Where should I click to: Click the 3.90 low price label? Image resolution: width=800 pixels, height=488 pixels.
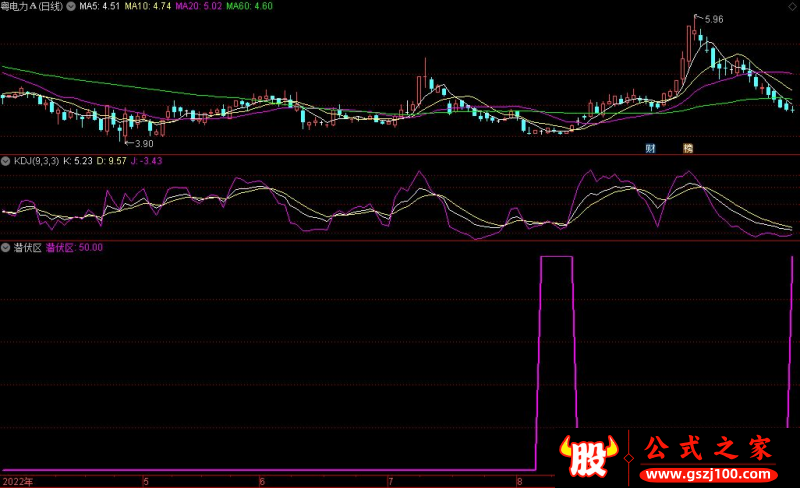coord(144,144)
